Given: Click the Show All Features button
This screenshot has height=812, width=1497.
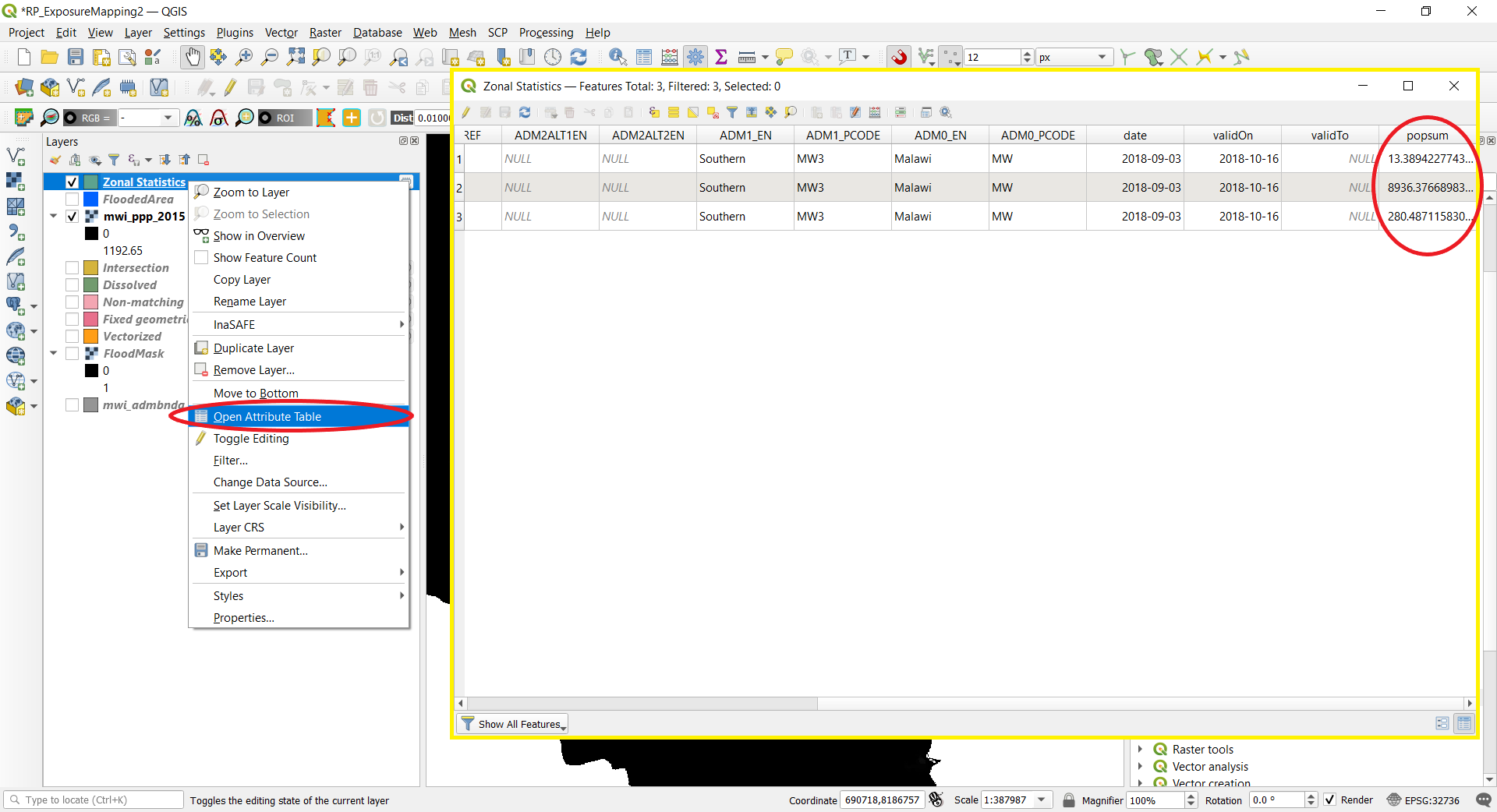Looking at the screenshot, I should click(511, 723).
